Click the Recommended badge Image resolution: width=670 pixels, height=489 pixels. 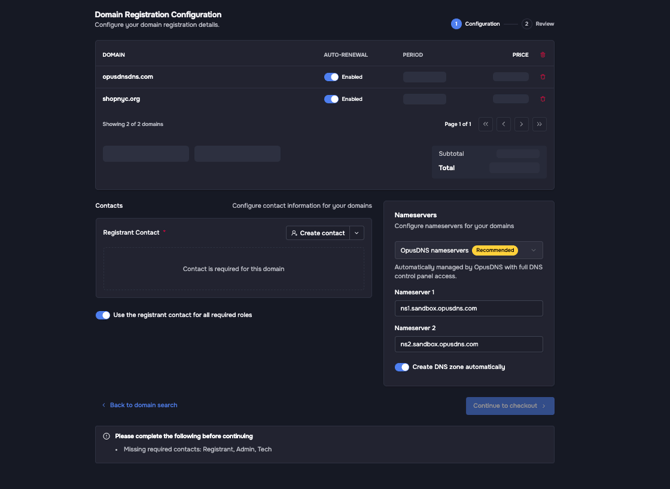(x=495, y=250)
